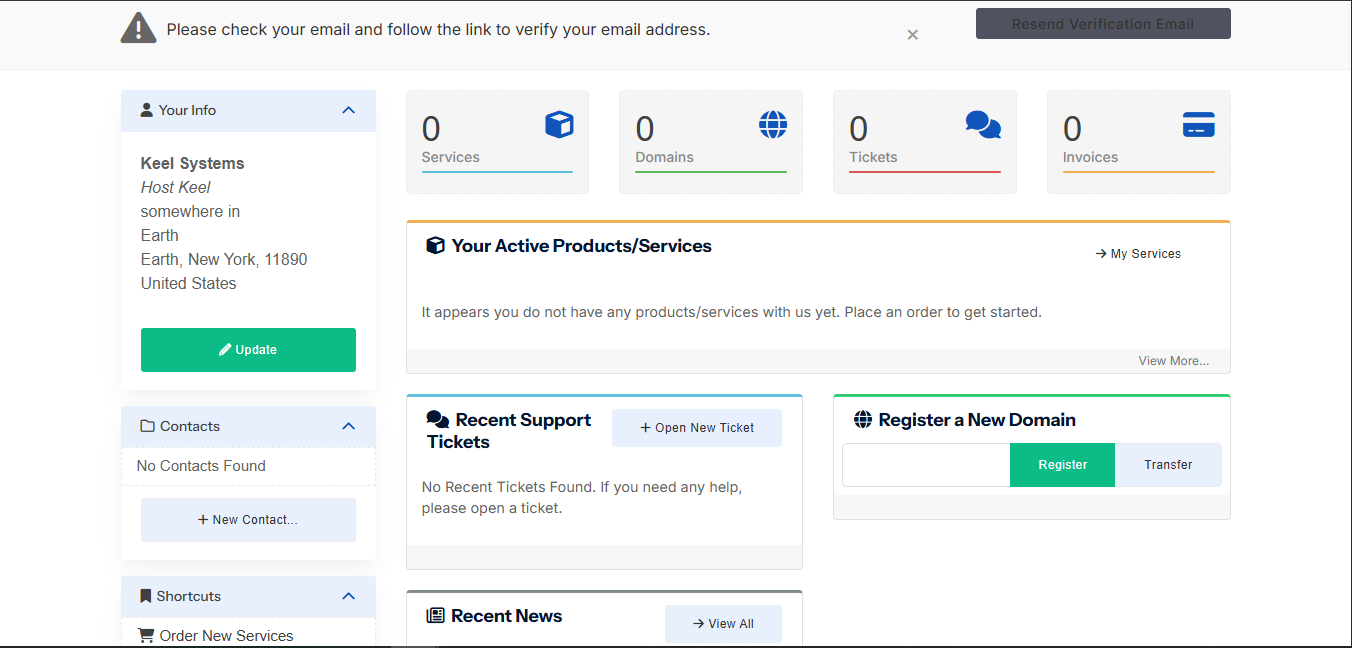Screen dimensions: 1352x648
Task: Focus the domain name input field
Action: 926,465
